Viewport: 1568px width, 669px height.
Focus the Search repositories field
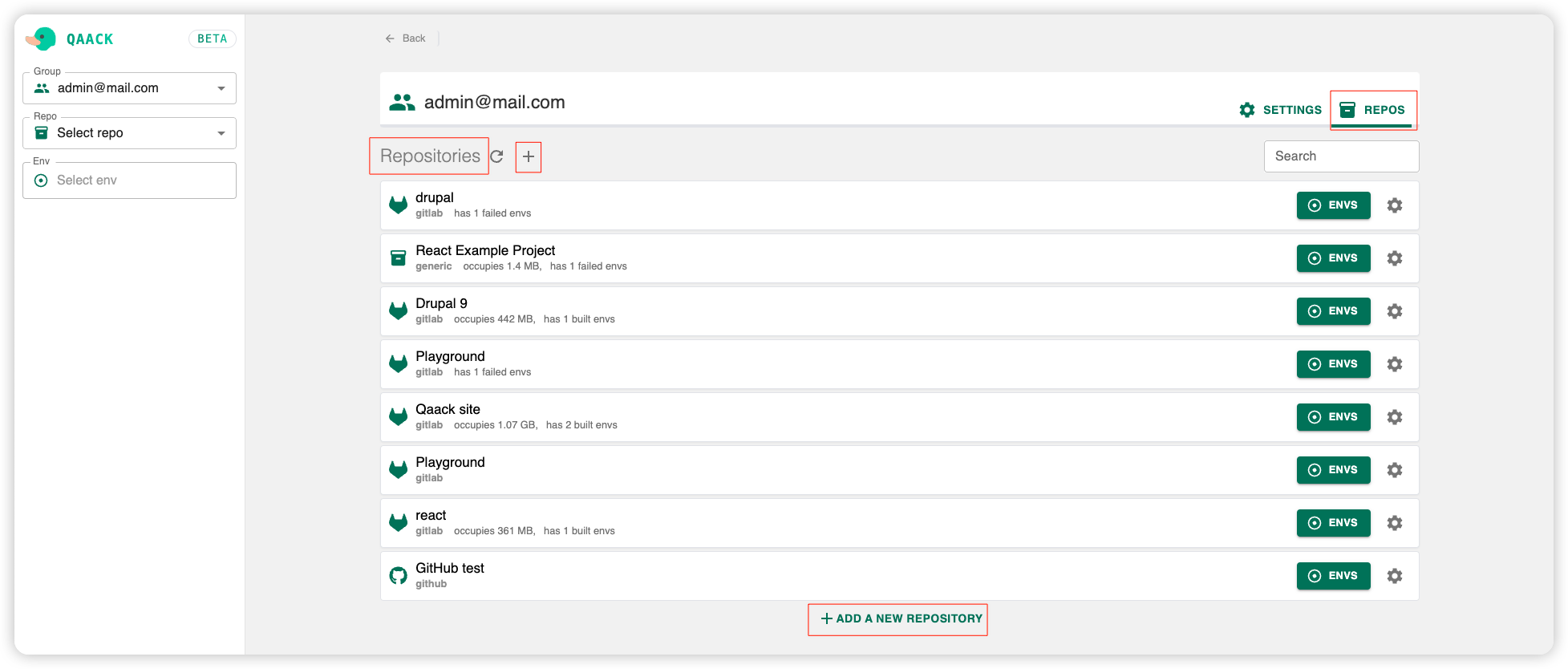tap(1341, 156)
